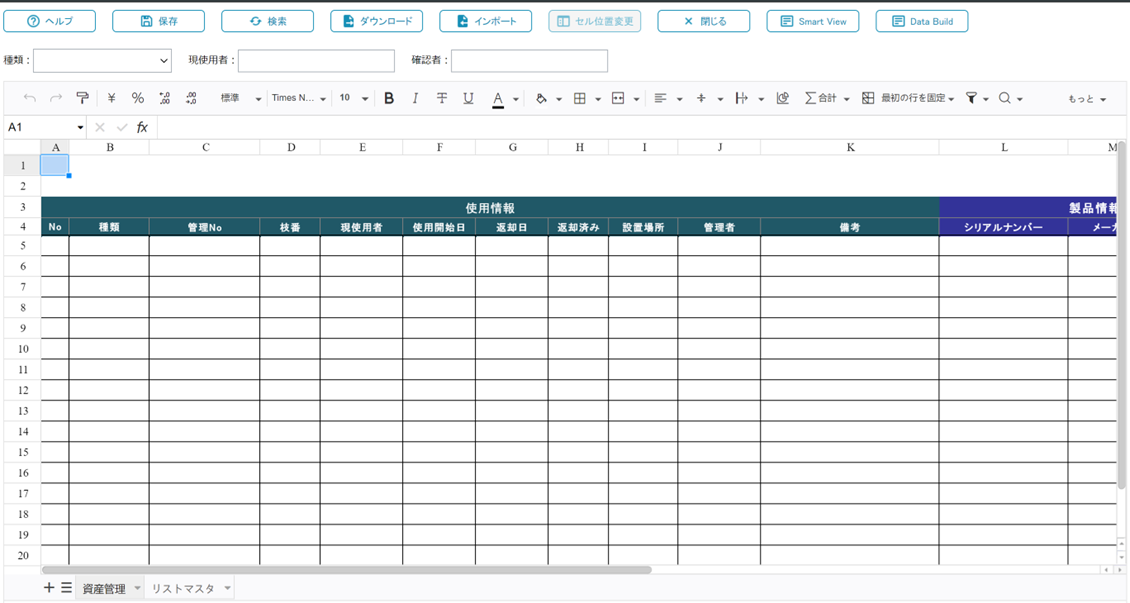Apply percent number format
The image size is (1130, 603).
pyautogui.click(x=138, y=98)
